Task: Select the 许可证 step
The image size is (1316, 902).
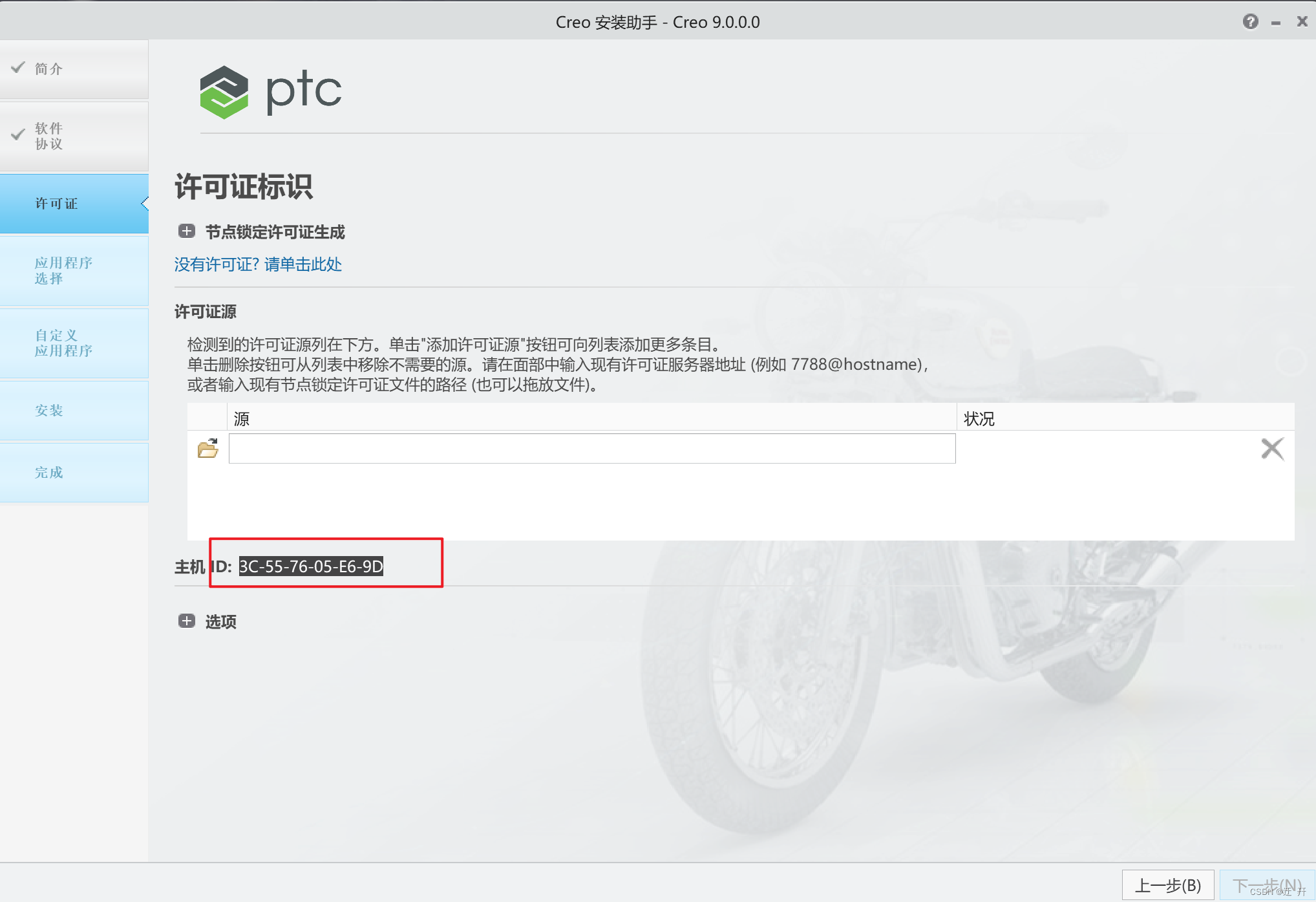Action: (74, 204)
